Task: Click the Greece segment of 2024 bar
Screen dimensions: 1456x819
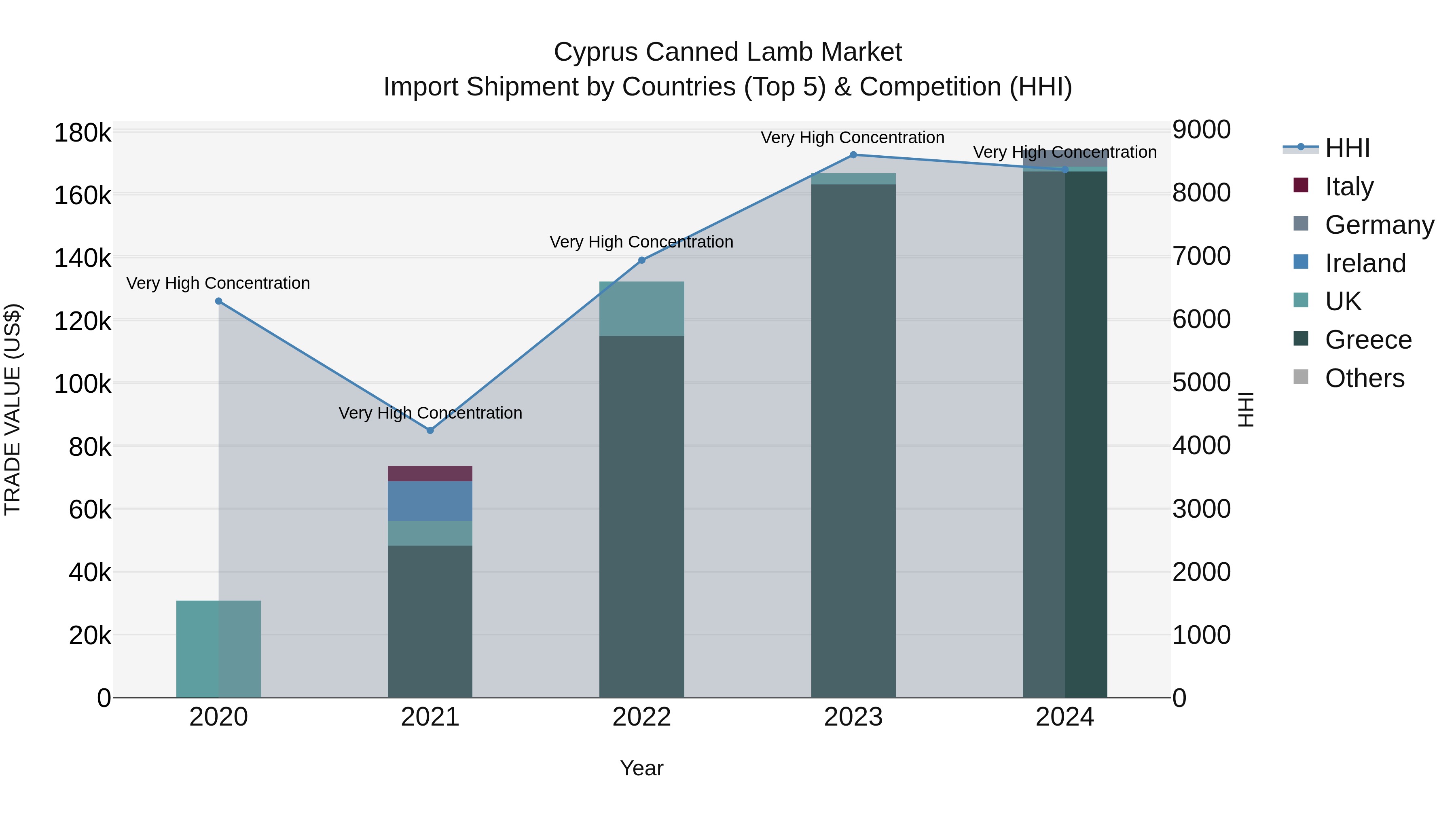Action: [x=1065, y=434]
